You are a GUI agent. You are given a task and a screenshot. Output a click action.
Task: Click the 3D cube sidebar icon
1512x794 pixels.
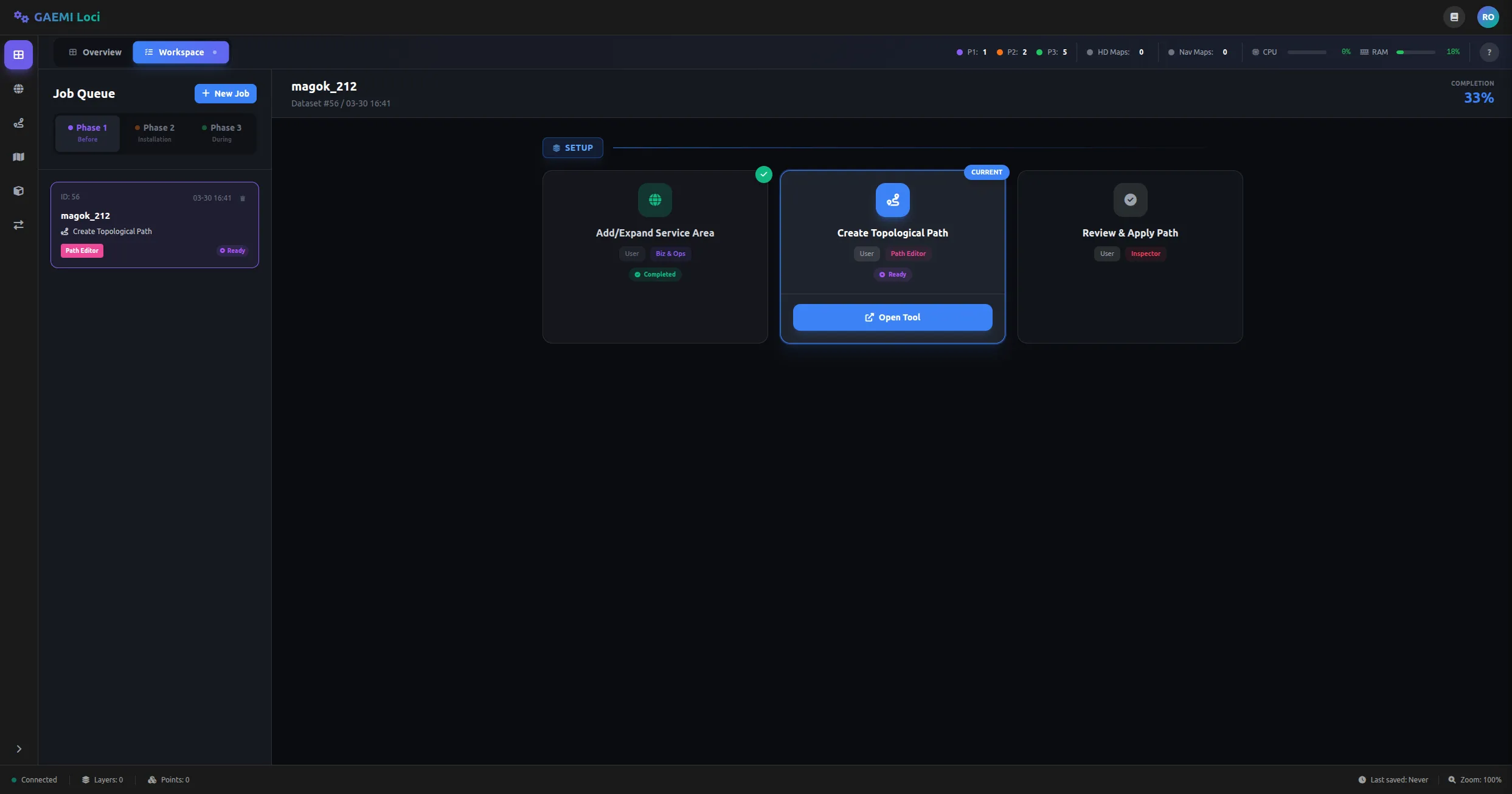tap(19, 191)
